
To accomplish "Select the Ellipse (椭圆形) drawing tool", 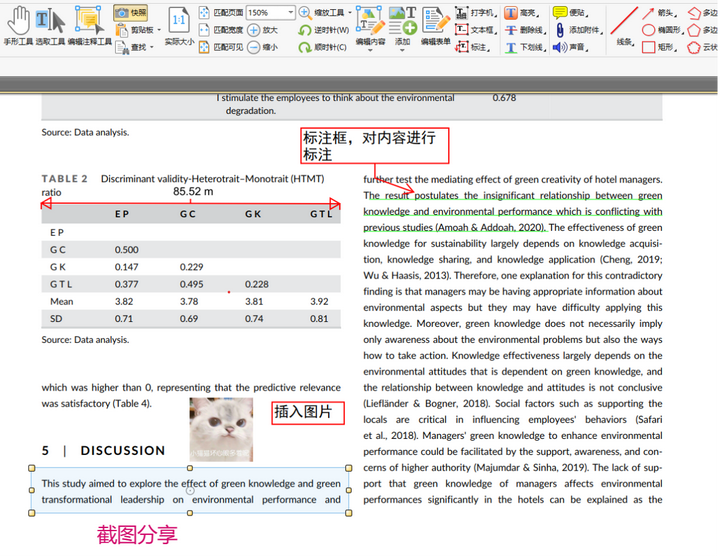I will (663, 30).
